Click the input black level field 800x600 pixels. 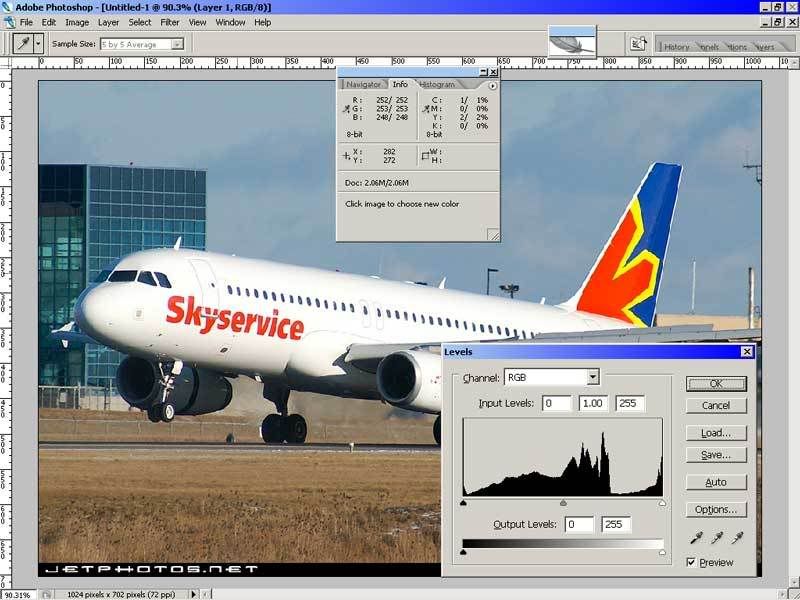pyautogui.click(x=556, y=403)
